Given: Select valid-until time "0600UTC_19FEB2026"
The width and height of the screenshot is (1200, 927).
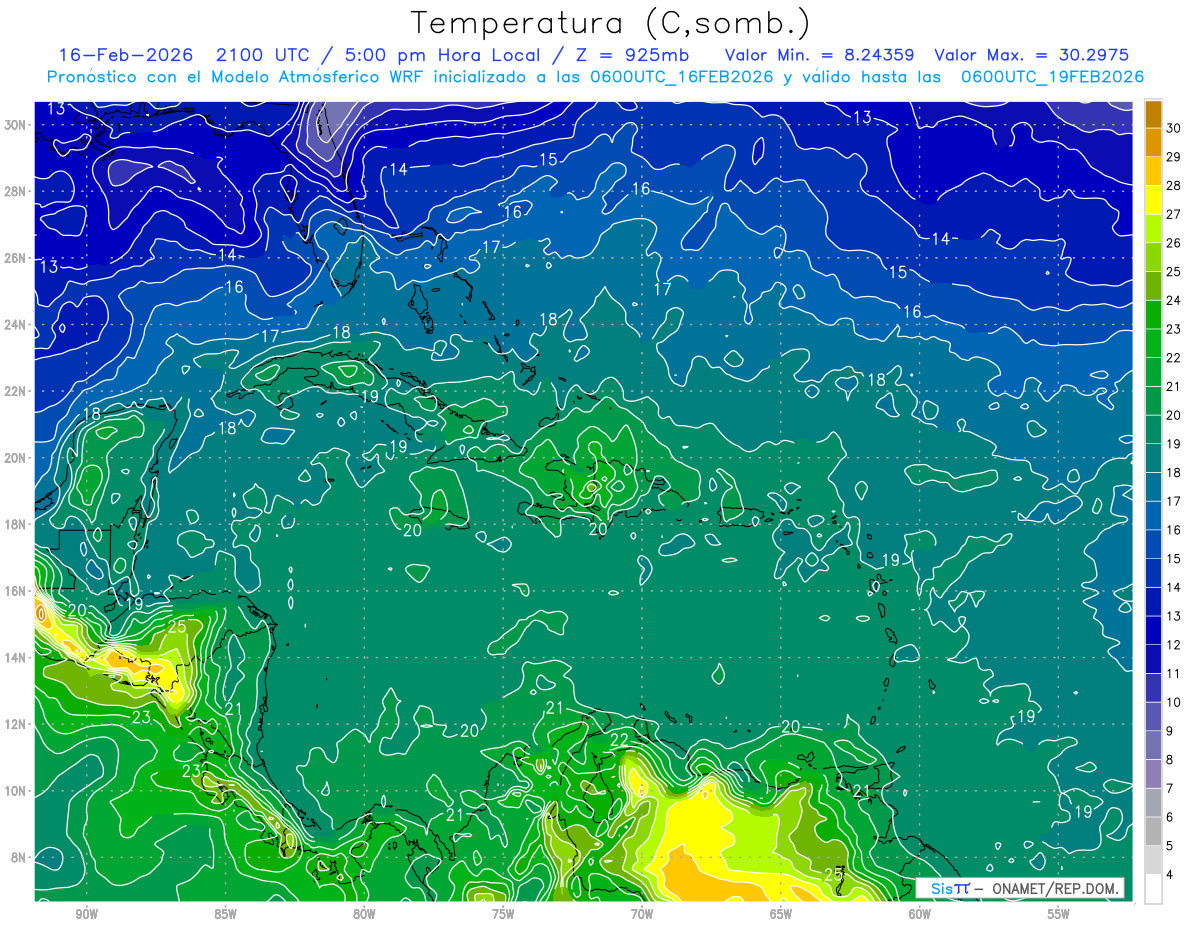Looking at the screenshot, I should coord(1052,77).
